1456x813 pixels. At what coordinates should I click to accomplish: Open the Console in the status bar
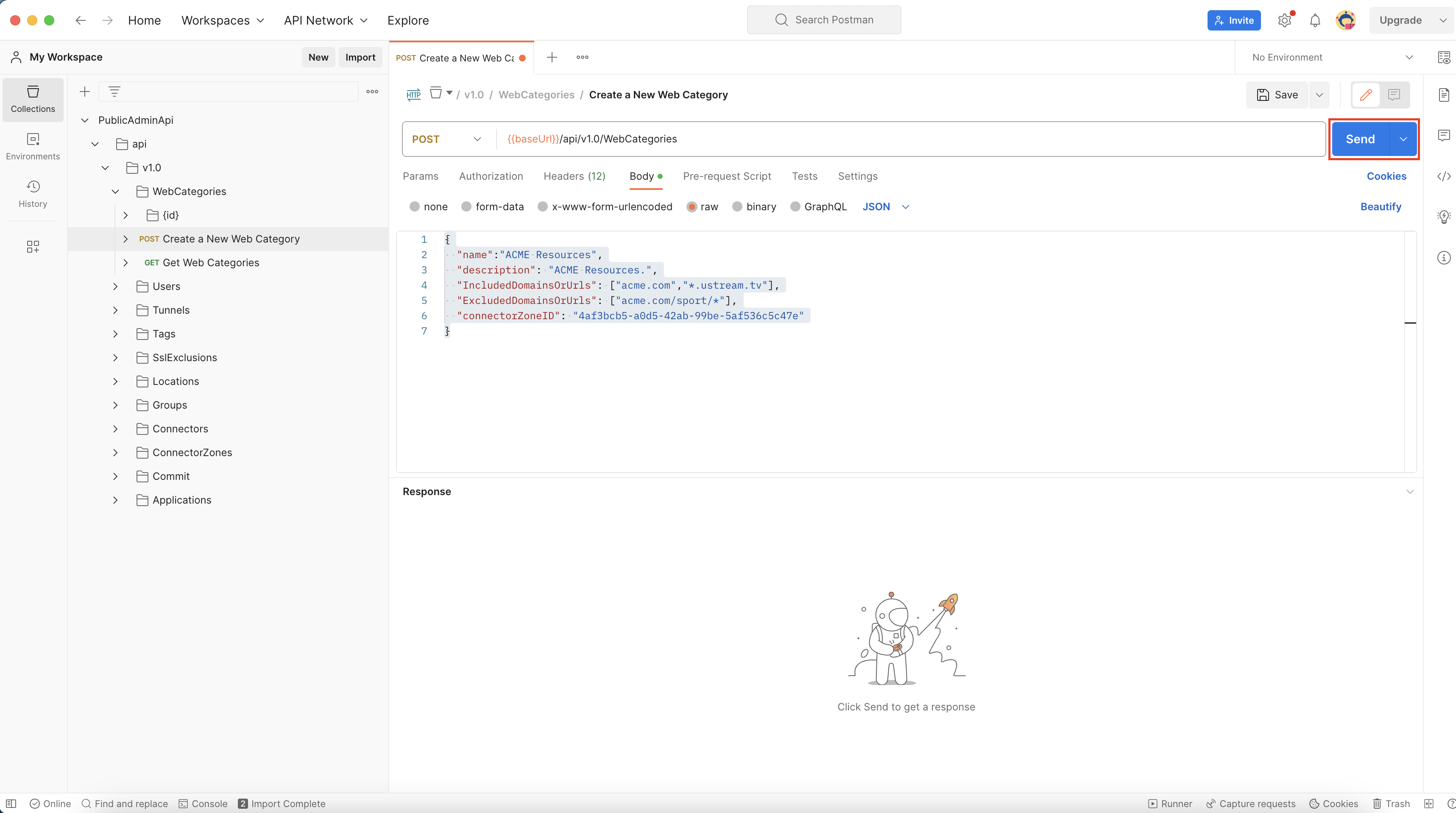click(203, 803)
